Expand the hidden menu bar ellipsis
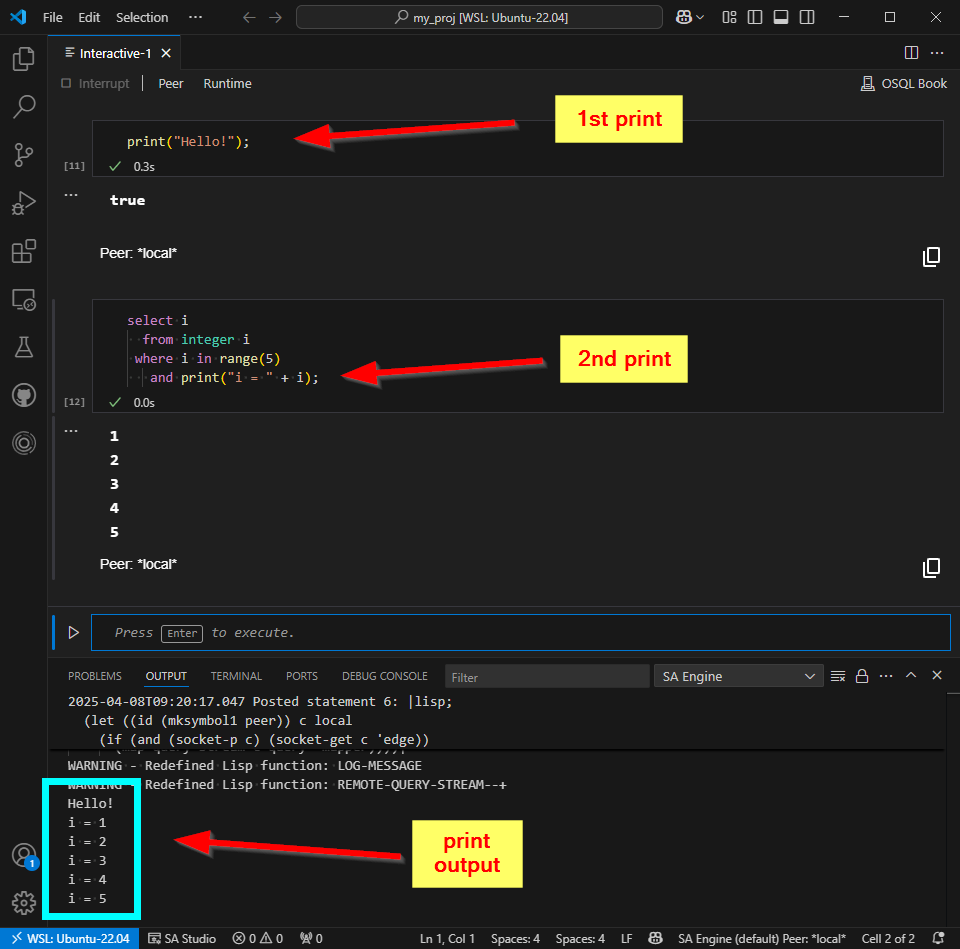Screen dimensions: 960x949 point(195,17)
